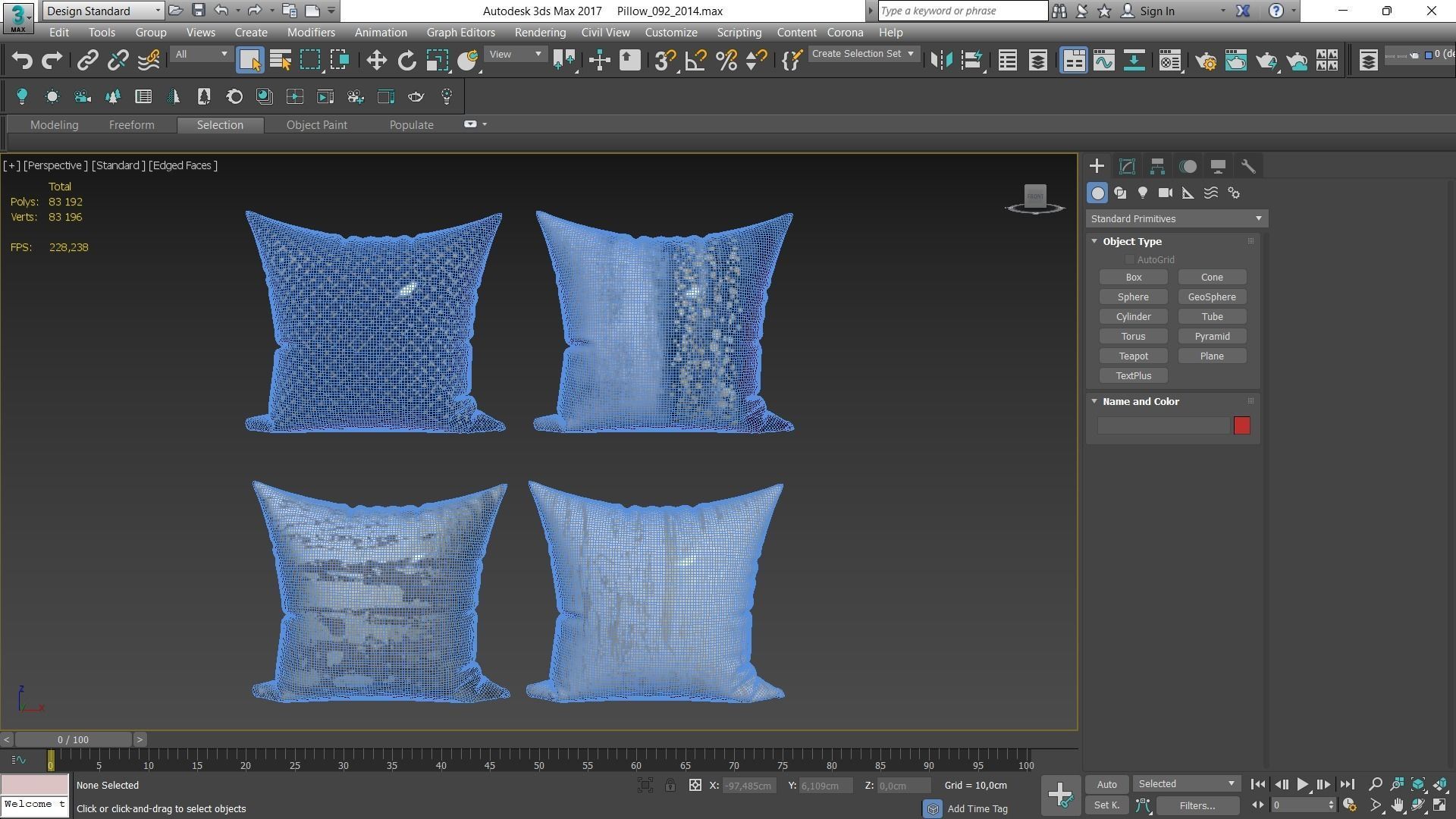
Task: Click the time slider 0 / 100 handle
Action: coord(73,739)
